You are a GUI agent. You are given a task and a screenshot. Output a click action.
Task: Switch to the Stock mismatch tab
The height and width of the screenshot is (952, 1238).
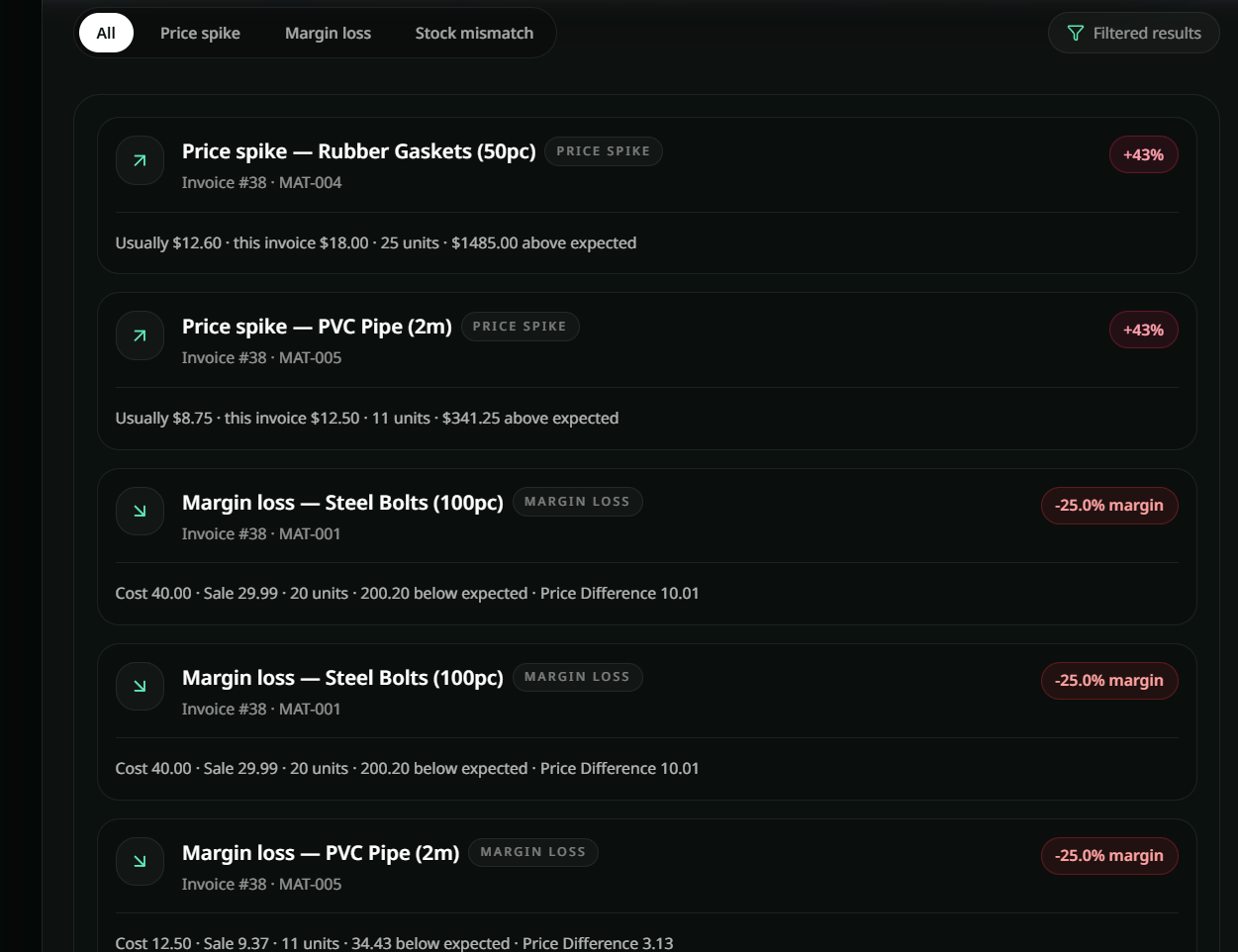click(474, 33)
